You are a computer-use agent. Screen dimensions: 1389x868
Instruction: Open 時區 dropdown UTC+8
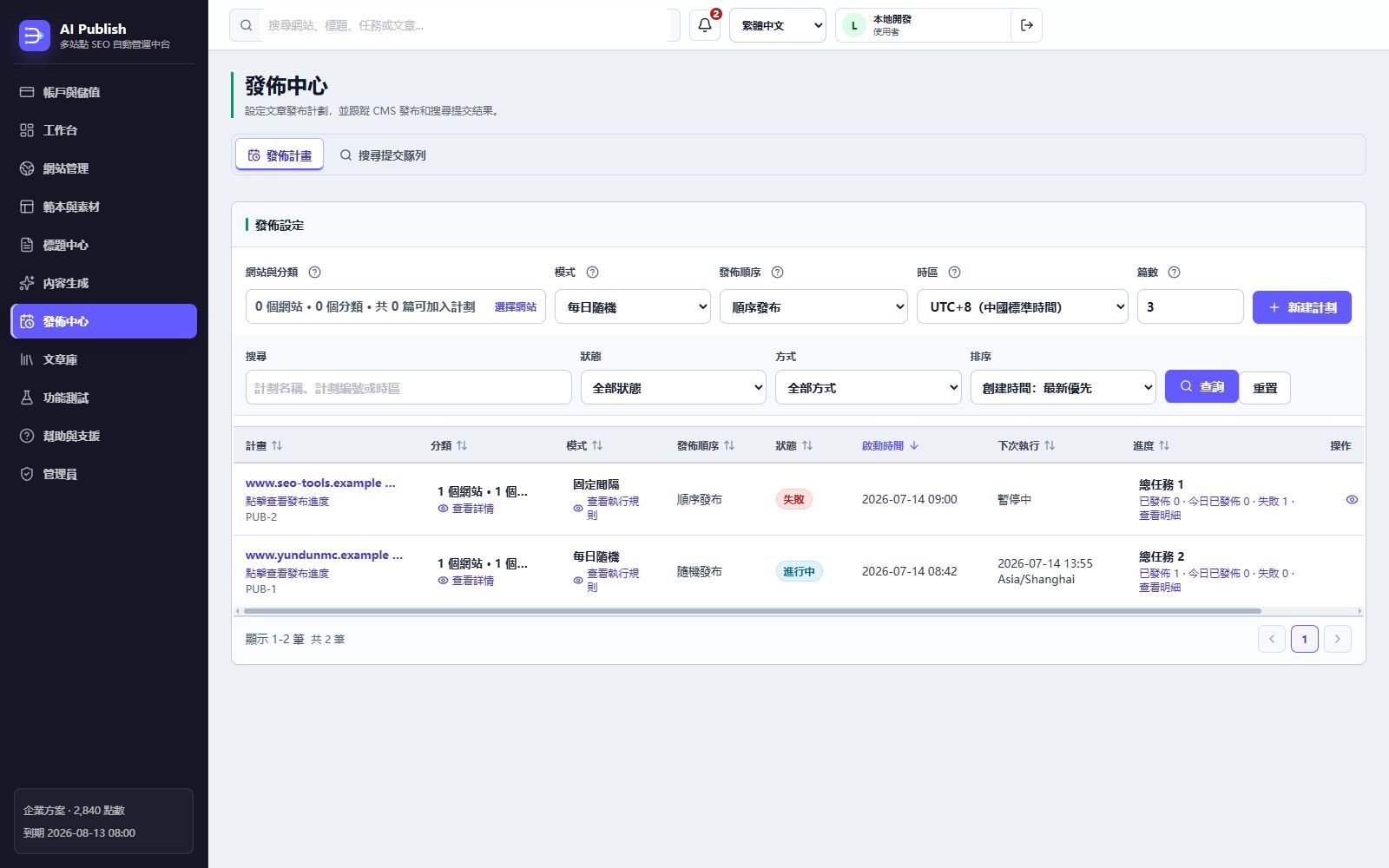(1023, 307)
